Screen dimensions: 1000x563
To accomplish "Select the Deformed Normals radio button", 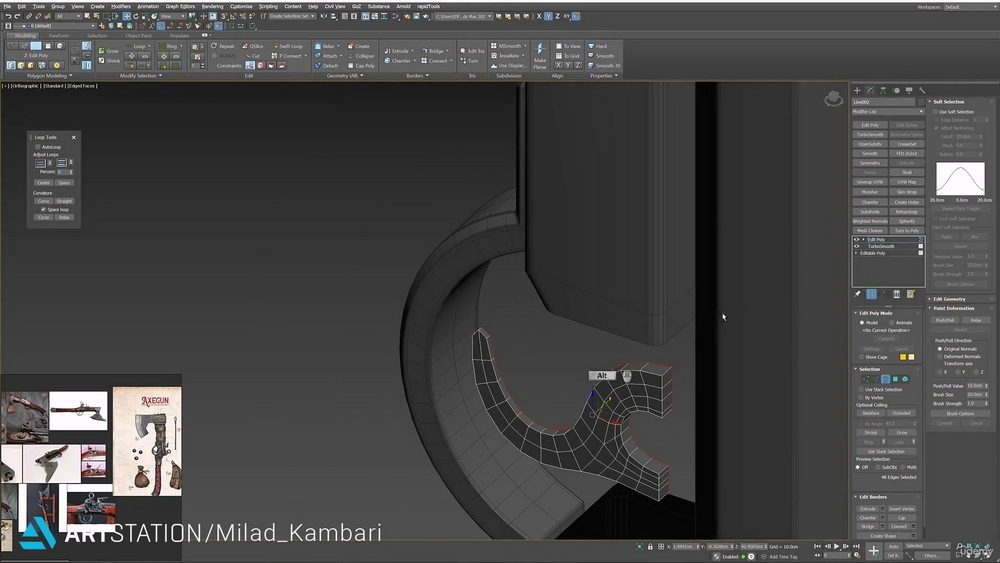I will pyautogui.click(x=939, y=356).
